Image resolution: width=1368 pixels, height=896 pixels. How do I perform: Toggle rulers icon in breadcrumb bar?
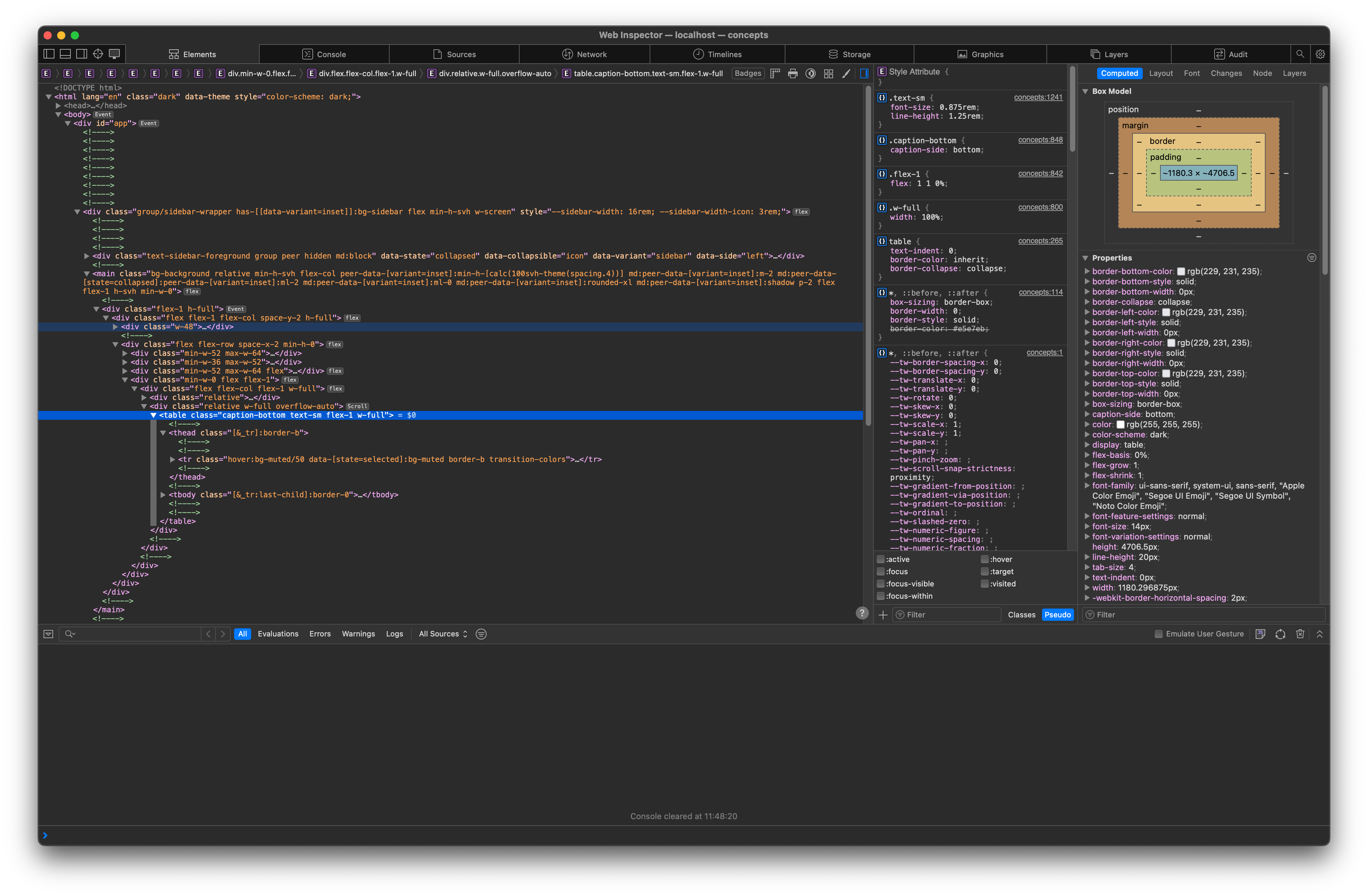pyautogui.click(x=775, y=73)
